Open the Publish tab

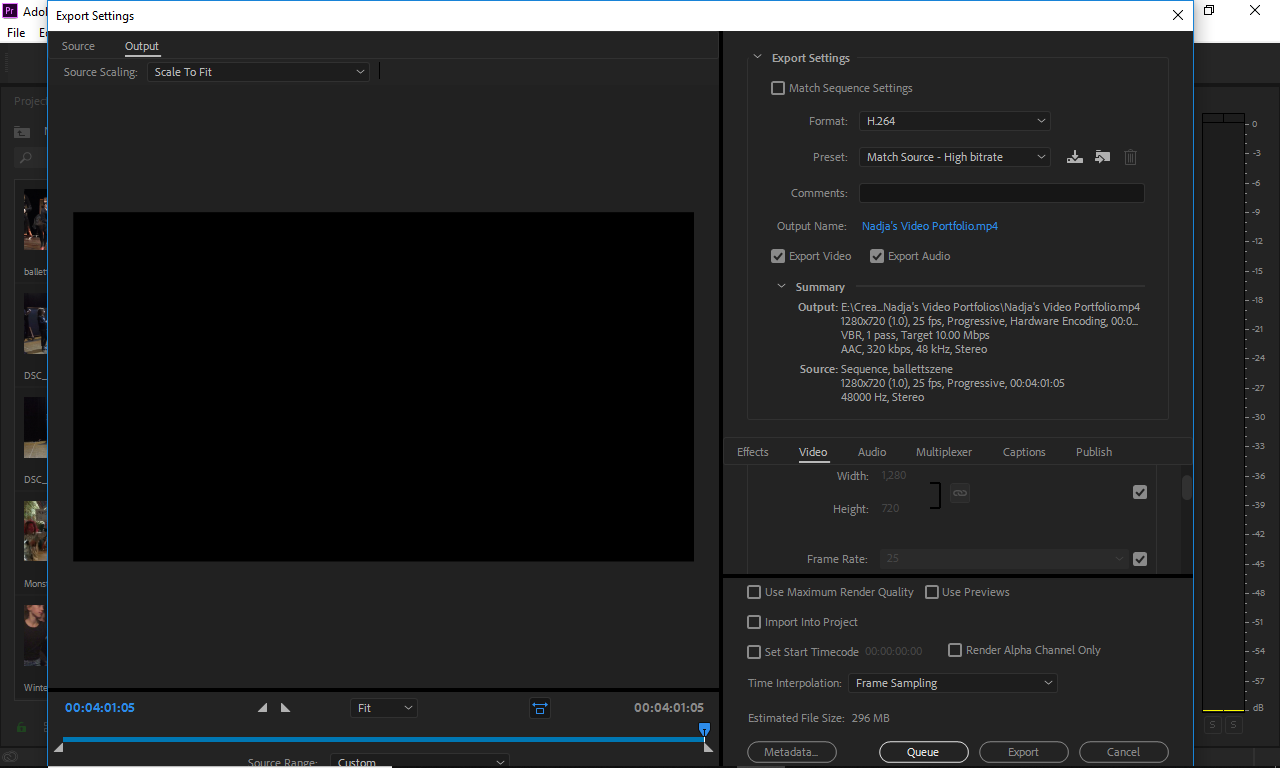tap(1094, 452)
